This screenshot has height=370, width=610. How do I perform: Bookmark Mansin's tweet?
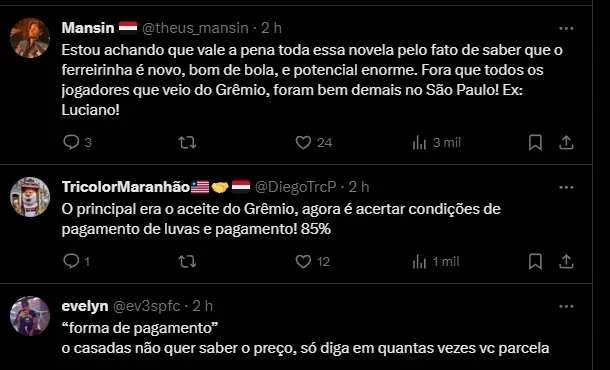(x=535, y=143)
